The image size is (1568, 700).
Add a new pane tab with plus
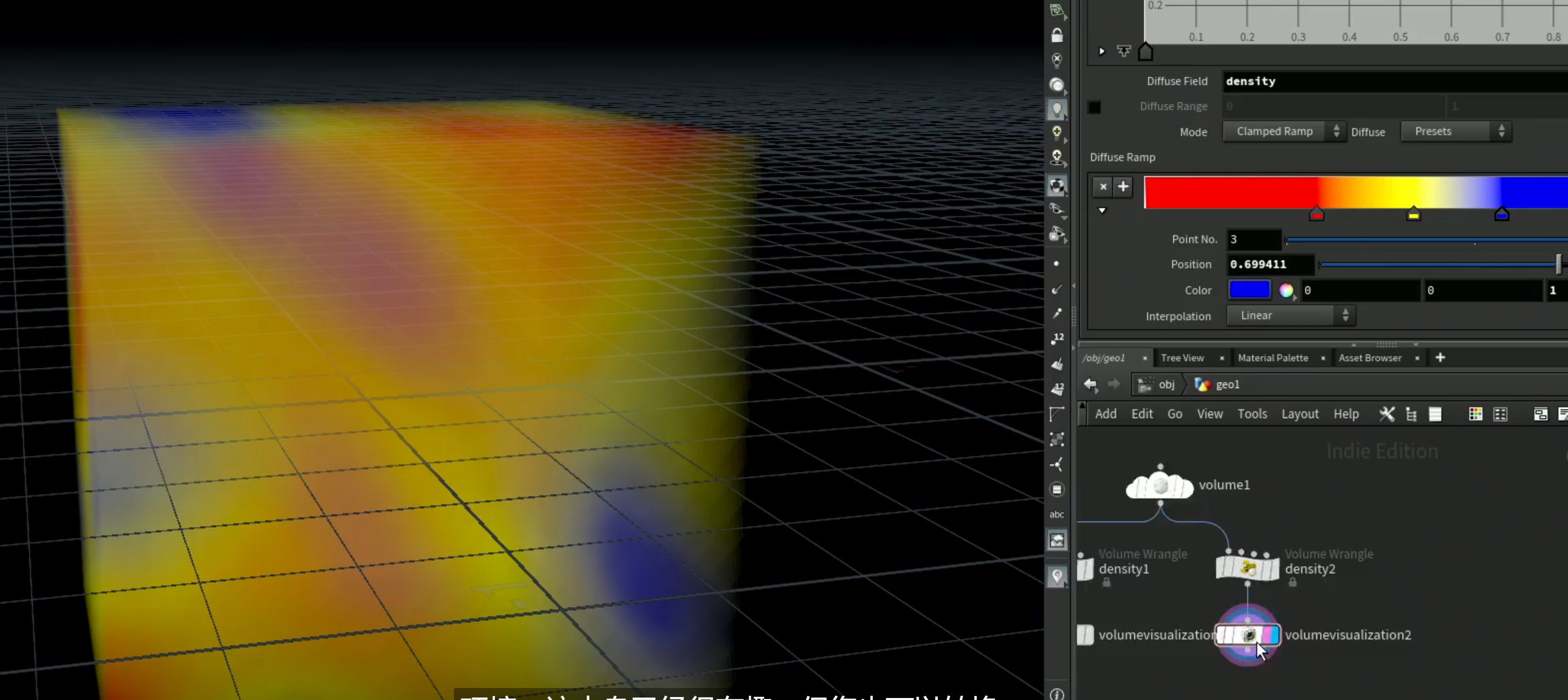coord(1440,358)
